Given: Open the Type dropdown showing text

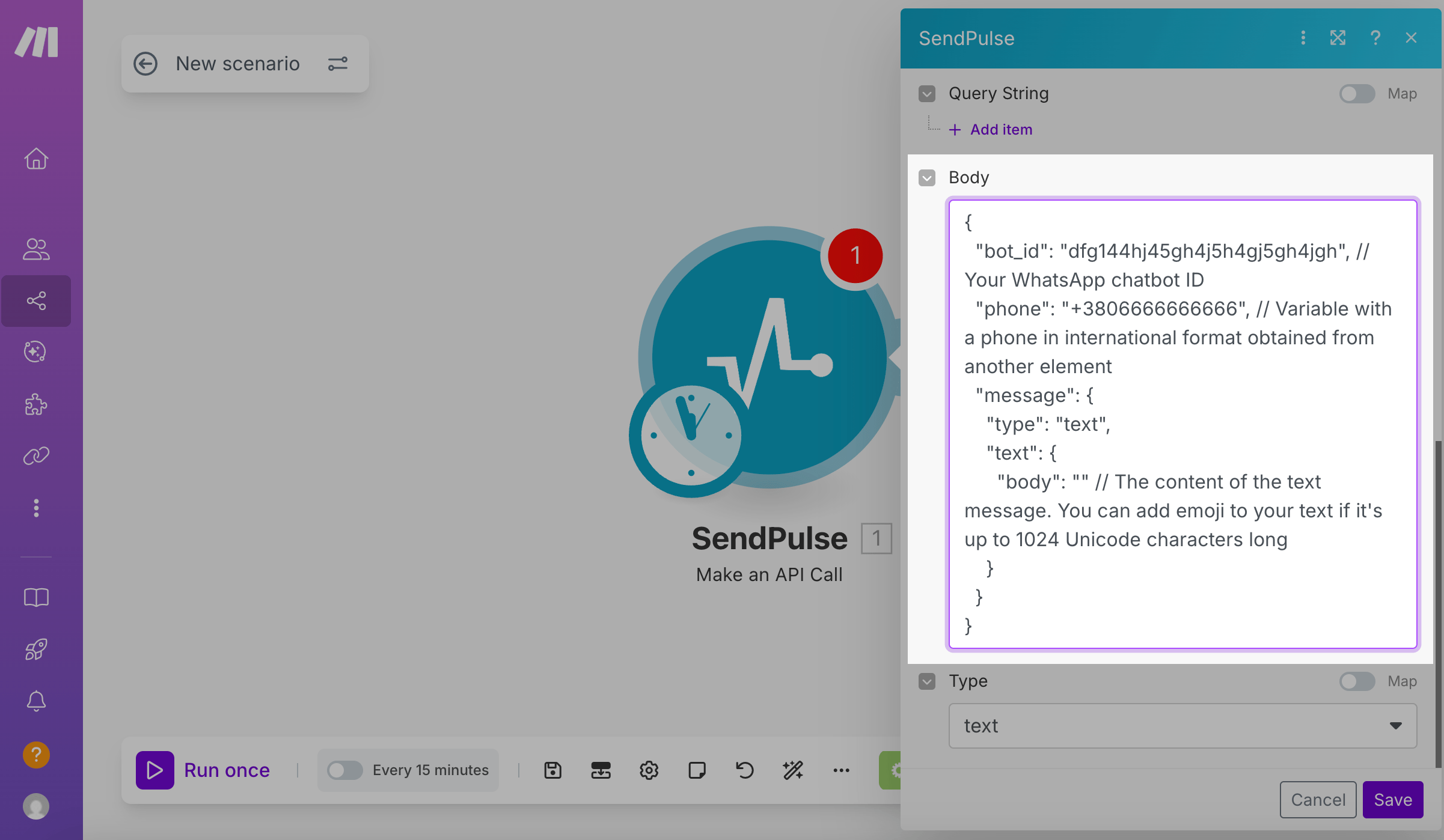Looking at the screenshot, I should tap(1182, 726).
